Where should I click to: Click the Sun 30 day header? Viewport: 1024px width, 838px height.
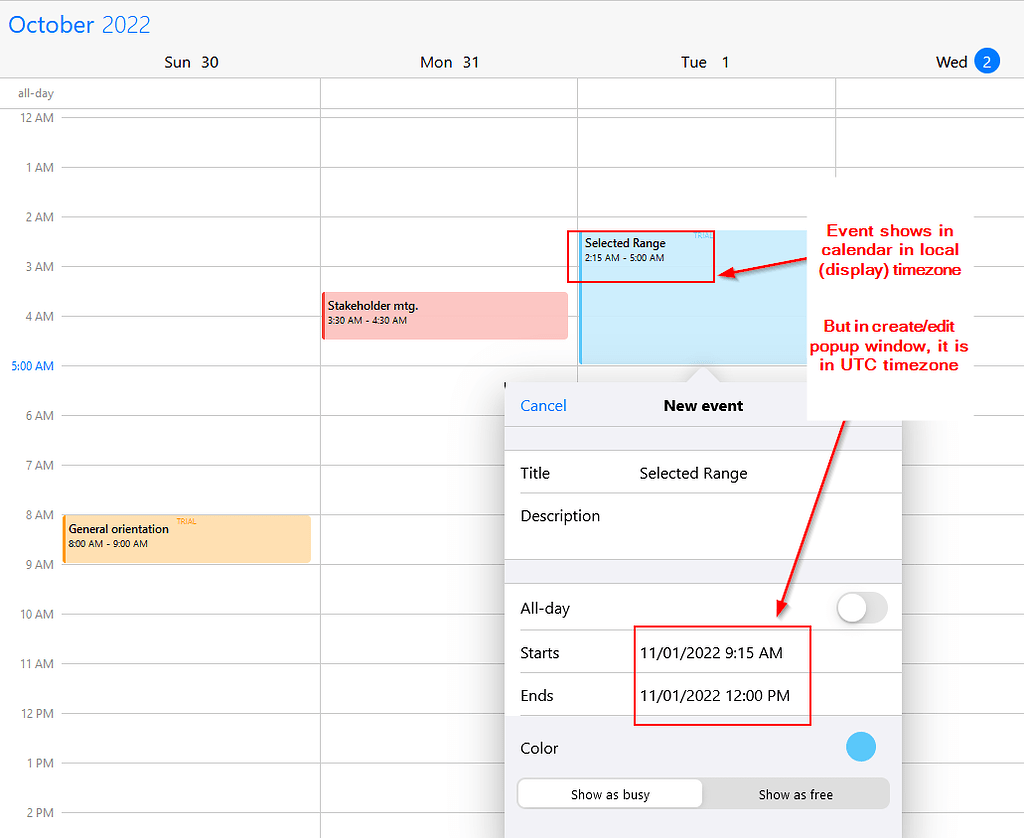click(190, 61)
